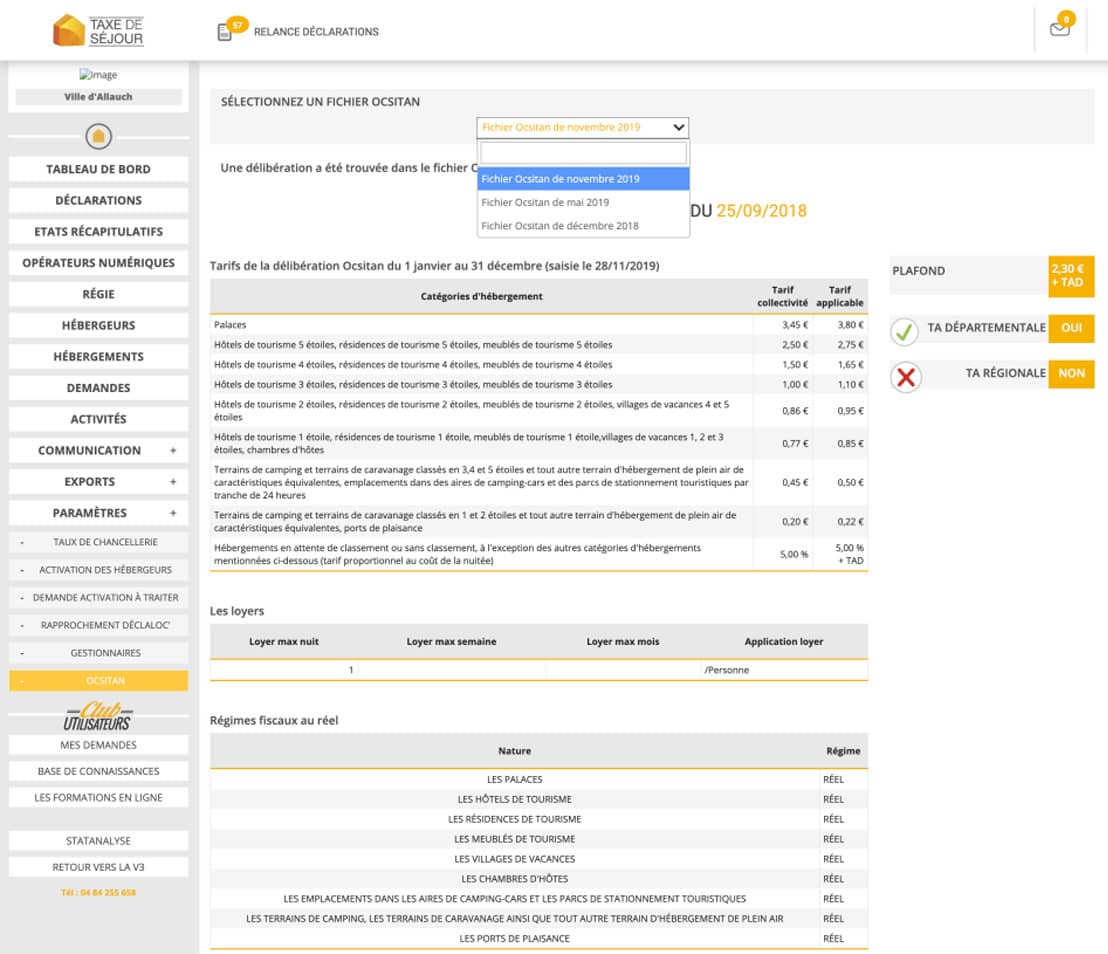Image resolution: width=1108 pixels, height=954 pixels.
Task: Click Les Hôtels de Tourisme row
Action: tap(538, 799)
